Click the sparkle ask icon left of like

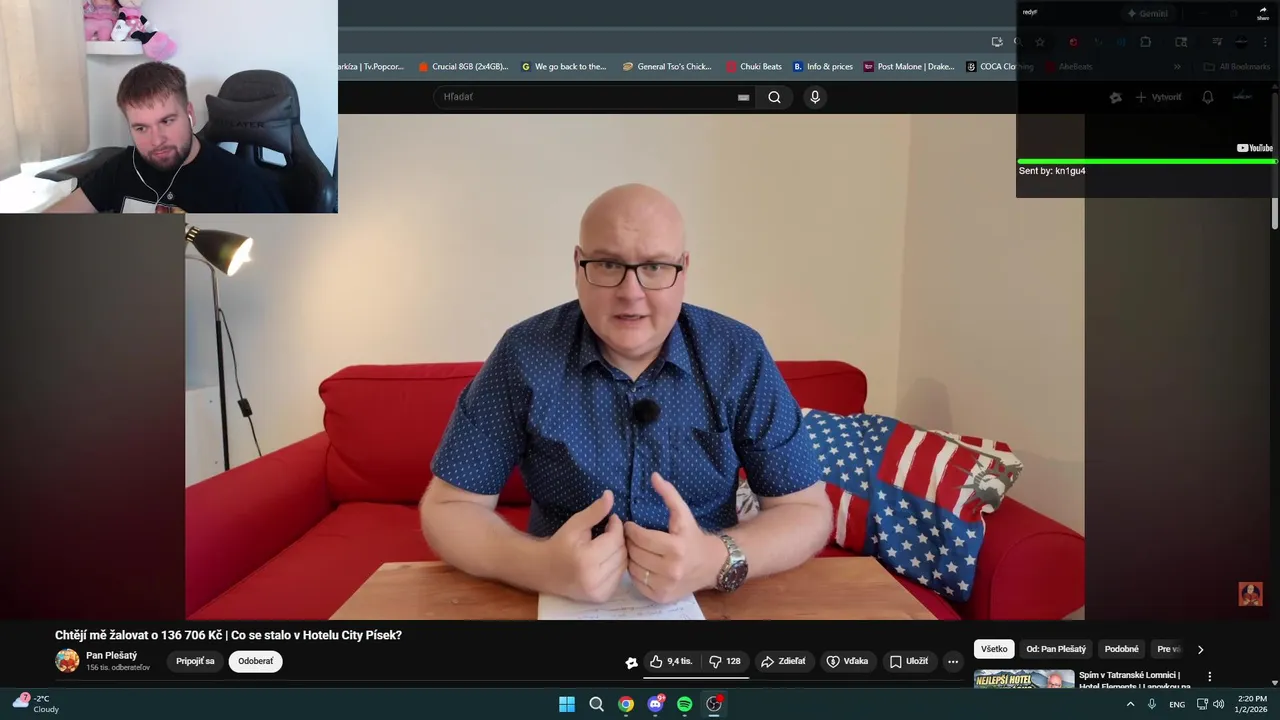[x=631, y=662]
